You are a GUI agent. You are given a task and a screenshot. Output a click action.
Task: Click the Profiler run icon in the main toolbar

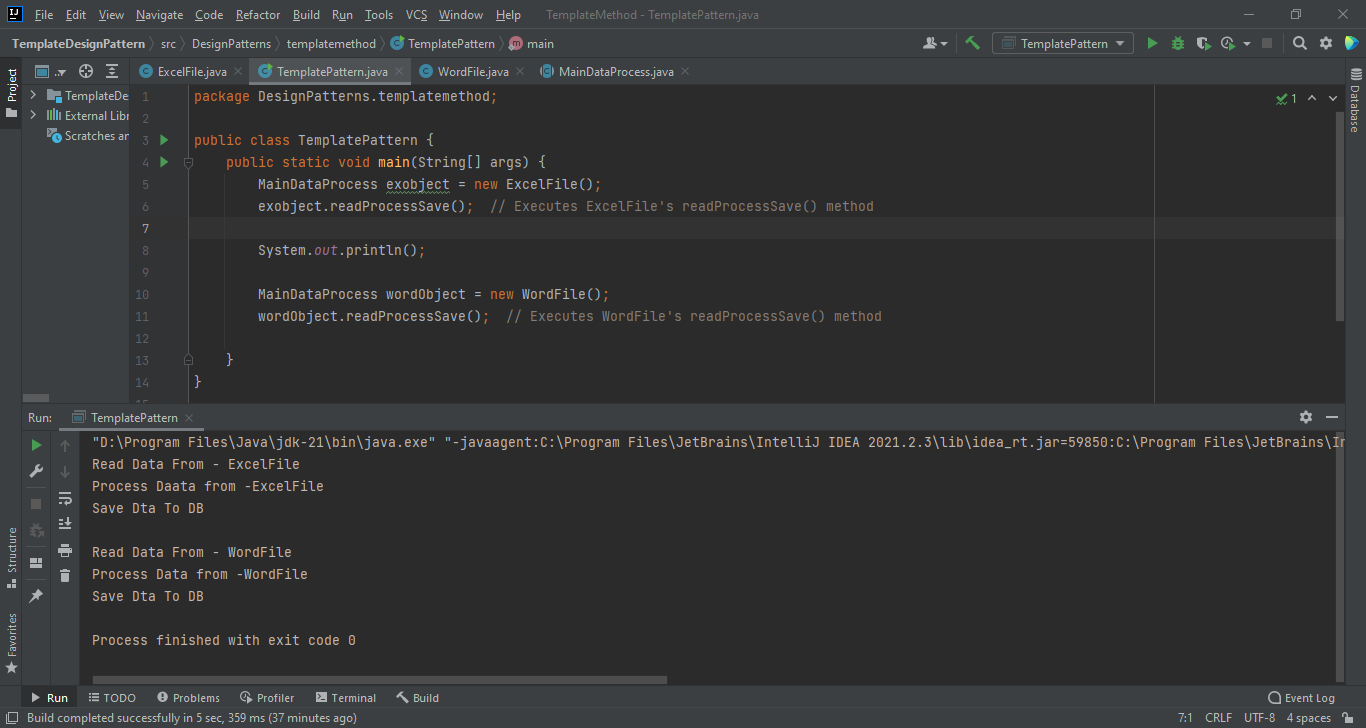click(1228, 43)
